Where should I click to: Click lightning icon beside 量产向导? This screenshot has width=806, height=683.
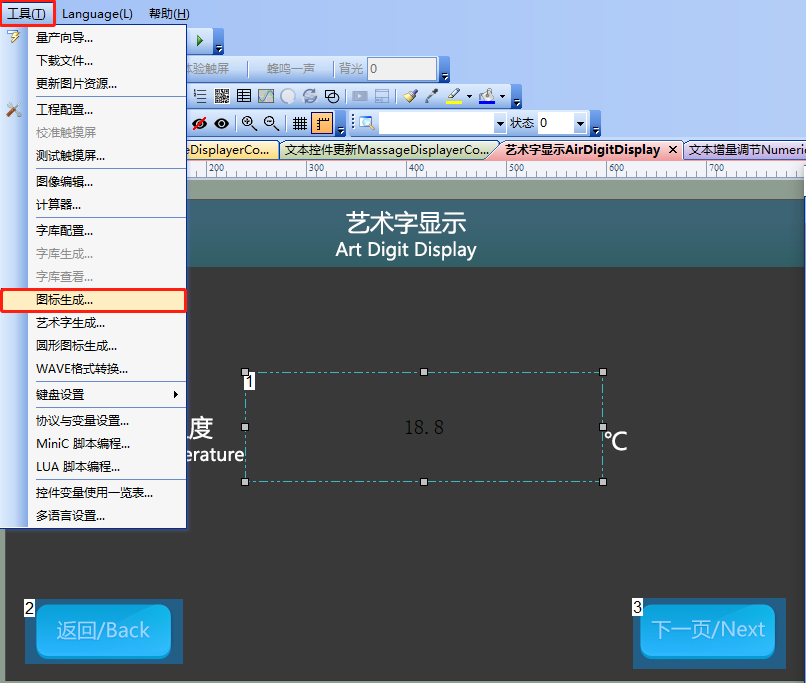pyautogui.click(x=14, y=36)
